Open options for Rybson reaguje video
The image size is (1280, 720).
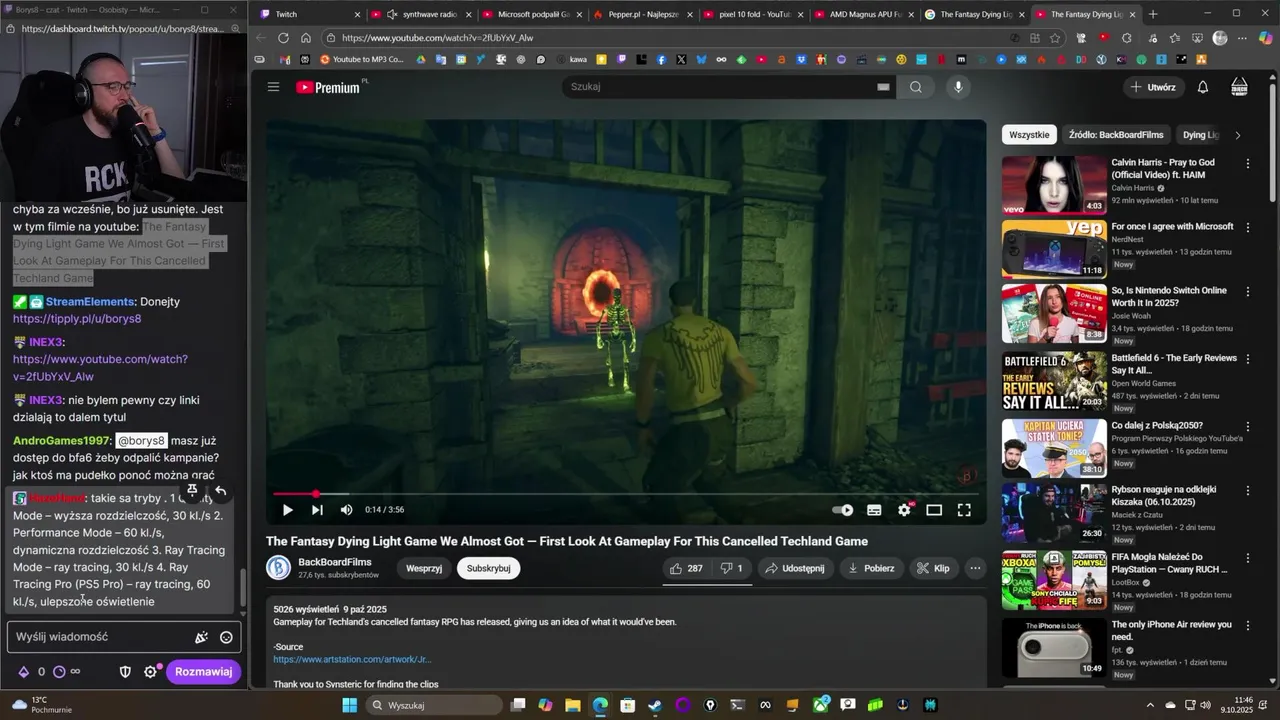(1247, 490)
